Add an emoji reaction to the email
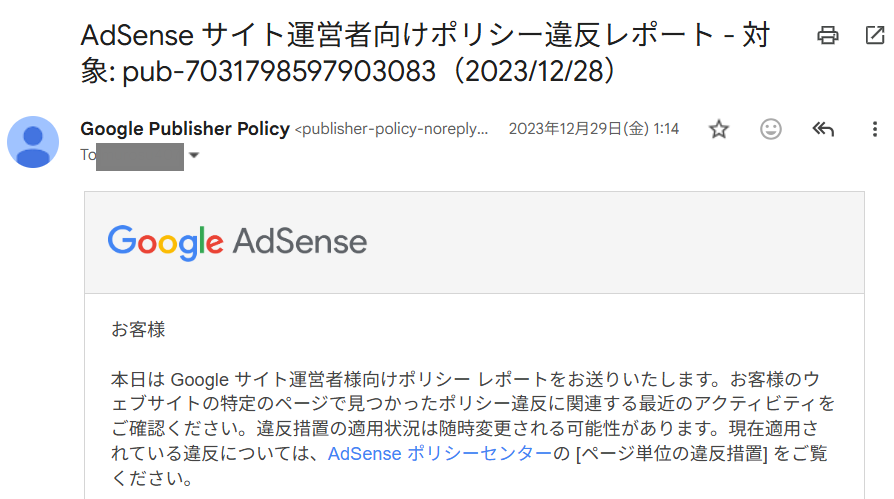The height and width of the screenshot is (499, 894). pos(771,129)
